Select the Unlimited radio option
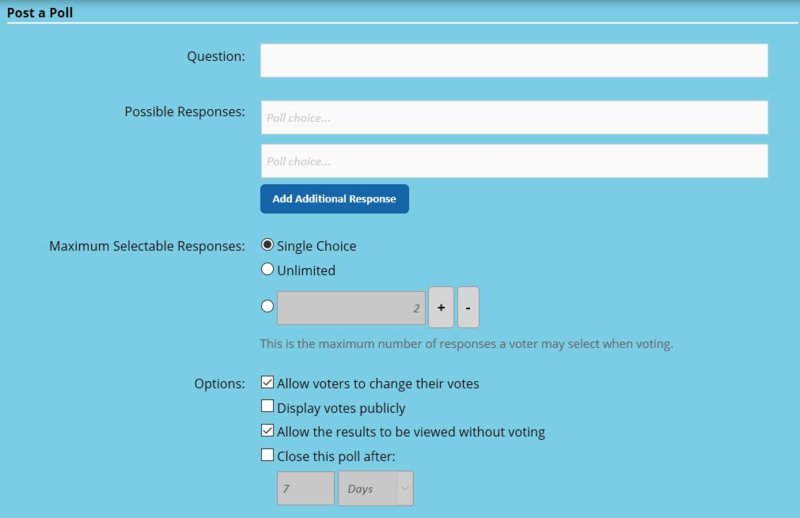800x518 pixels. click(267, 269)
